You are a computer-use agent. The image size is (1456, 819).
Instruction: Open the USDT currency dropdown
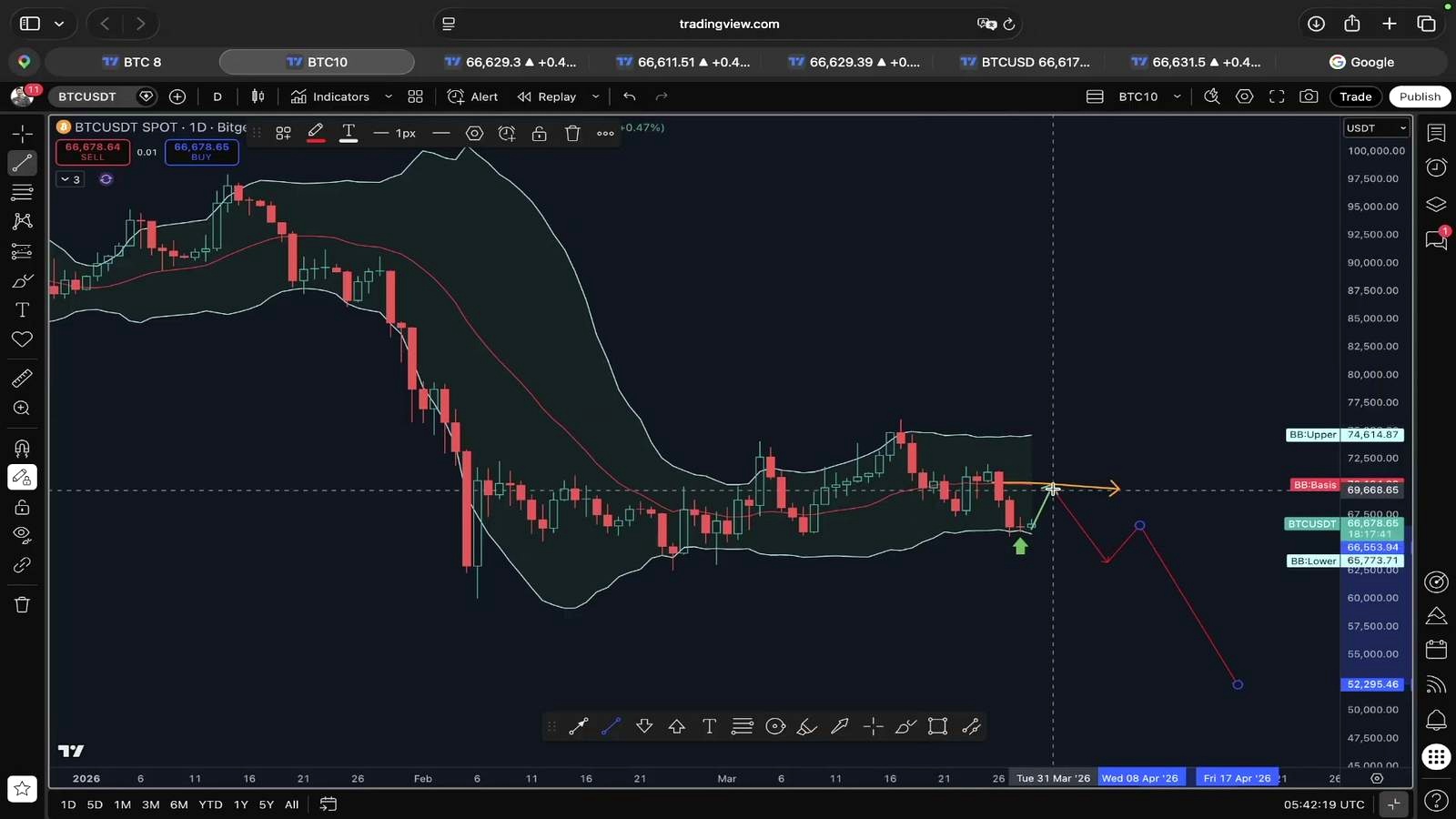(1376, 128)
